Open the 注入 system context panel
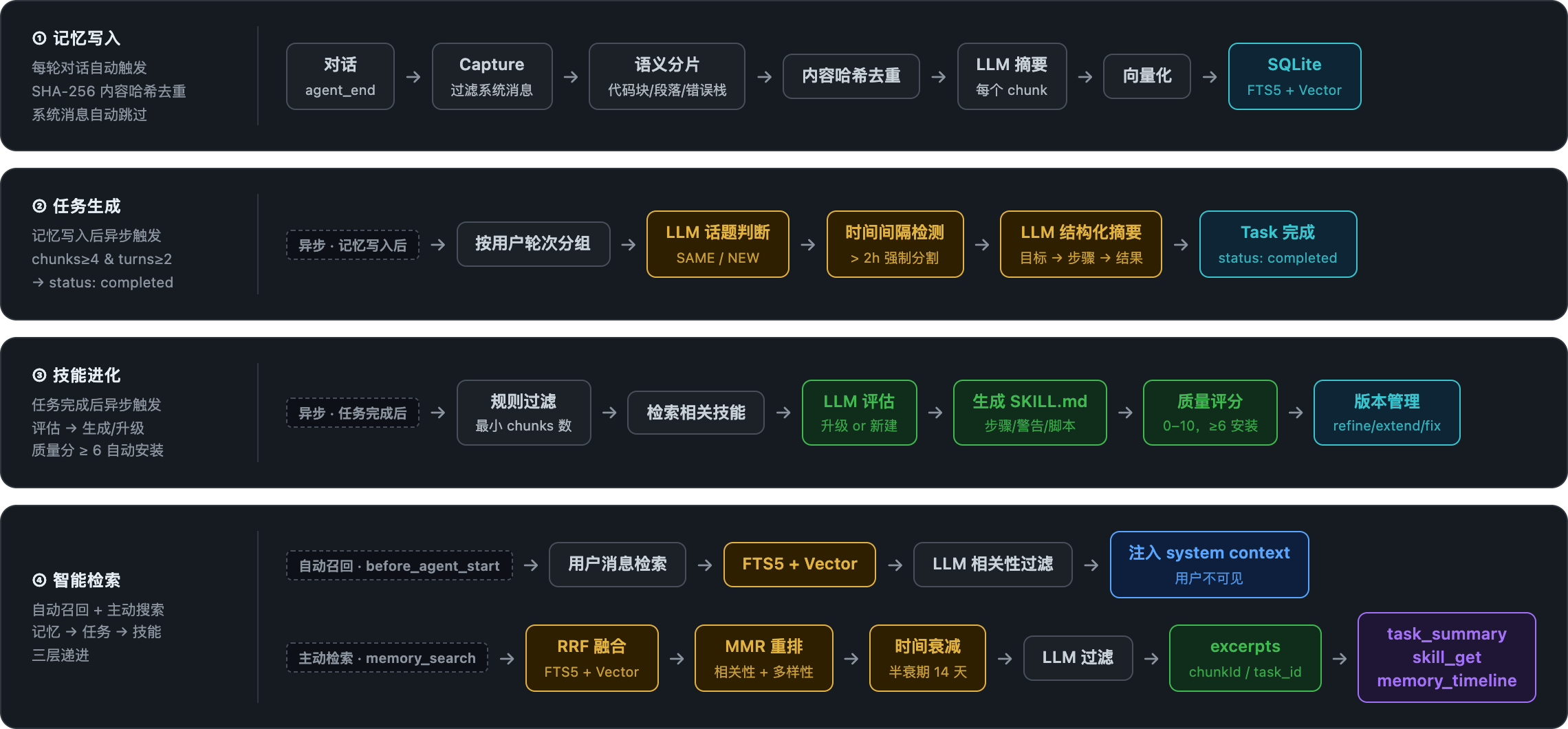Image resolution: width=1568 pixels, height=729 pixels. coord(1208,564)
